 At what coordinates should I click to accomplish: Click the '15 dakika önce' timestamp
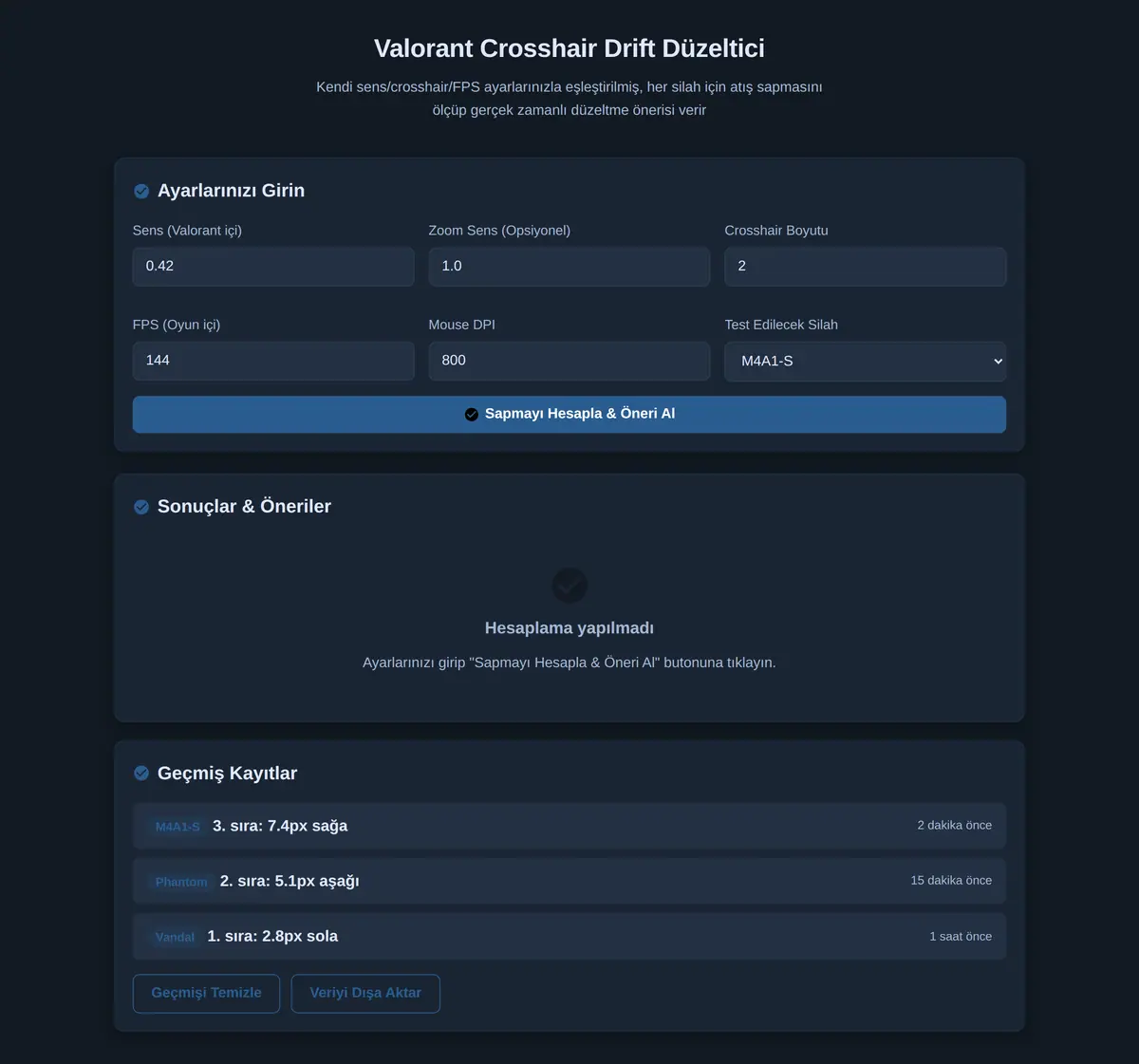coord(951,881)
